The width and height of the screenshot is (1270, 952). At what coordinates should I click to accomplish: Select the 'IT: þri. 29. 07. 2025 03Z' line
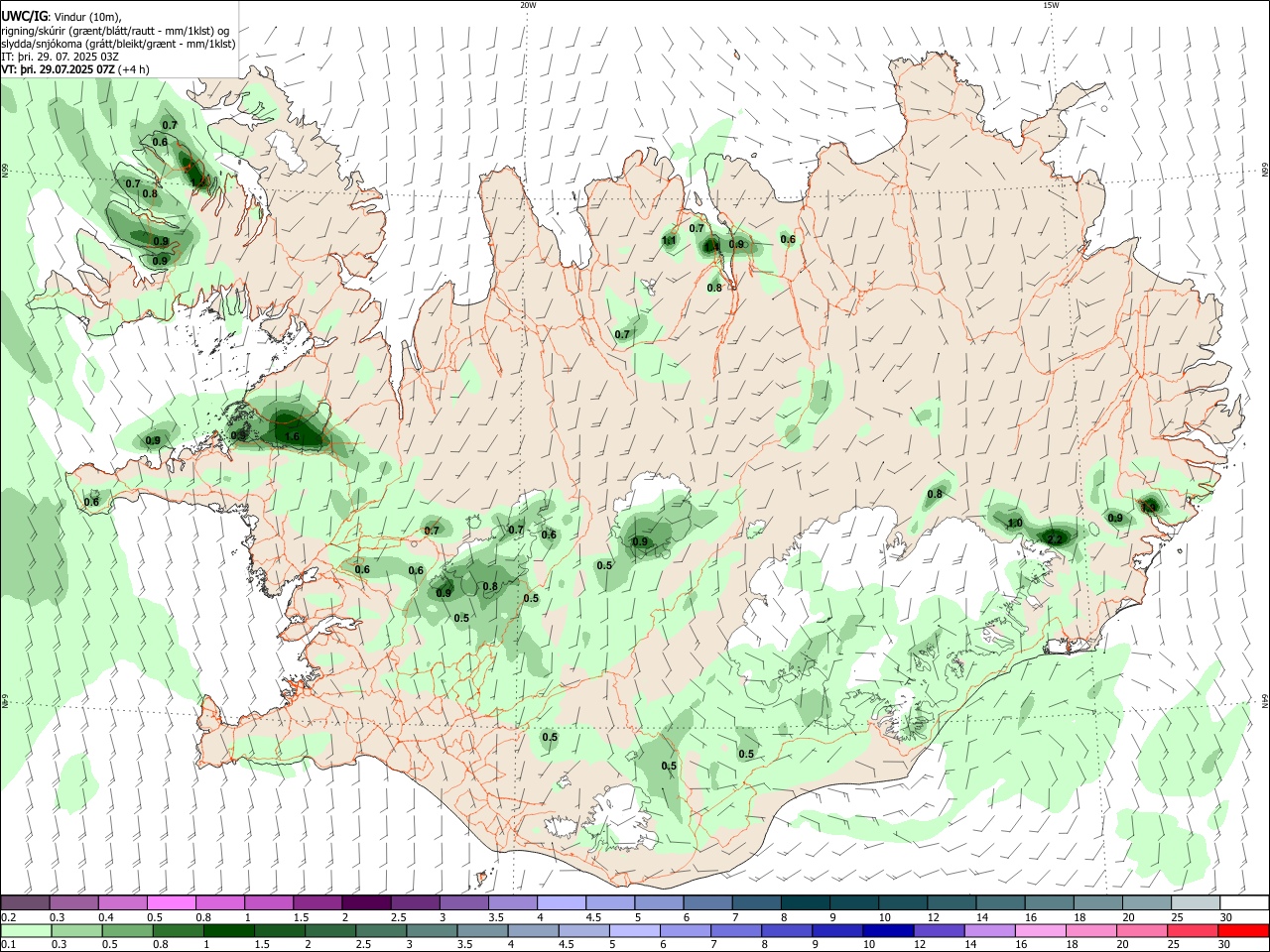[x=61, y=57]
